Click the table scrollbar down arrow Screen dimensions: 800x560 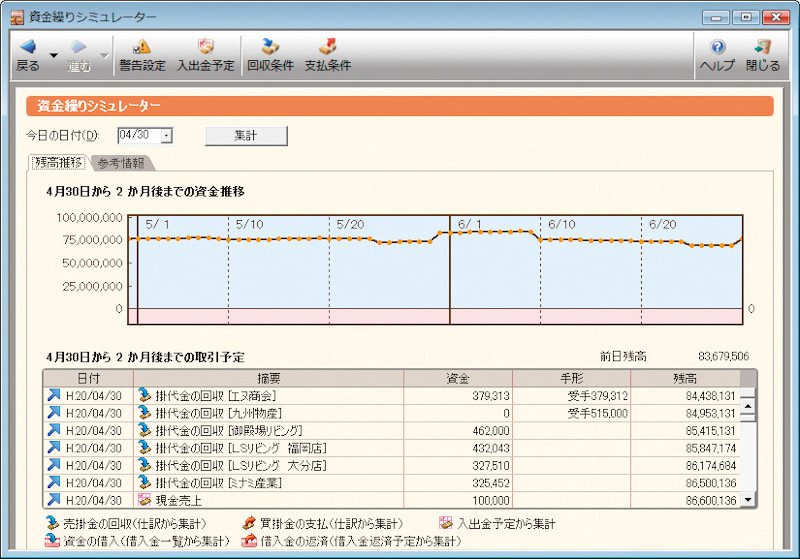748,499
